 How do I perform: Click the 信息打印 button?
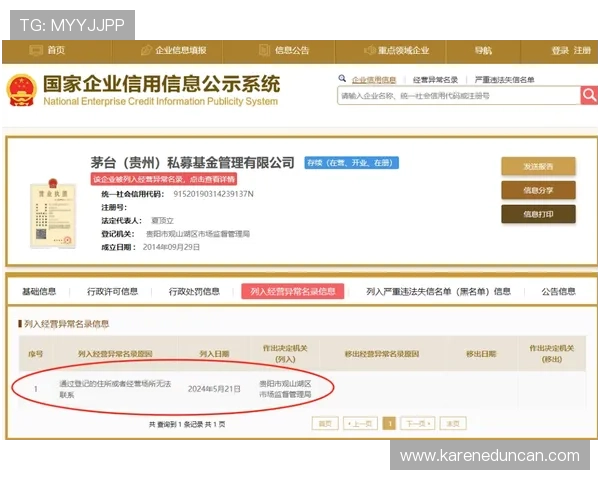click(538, 214)
